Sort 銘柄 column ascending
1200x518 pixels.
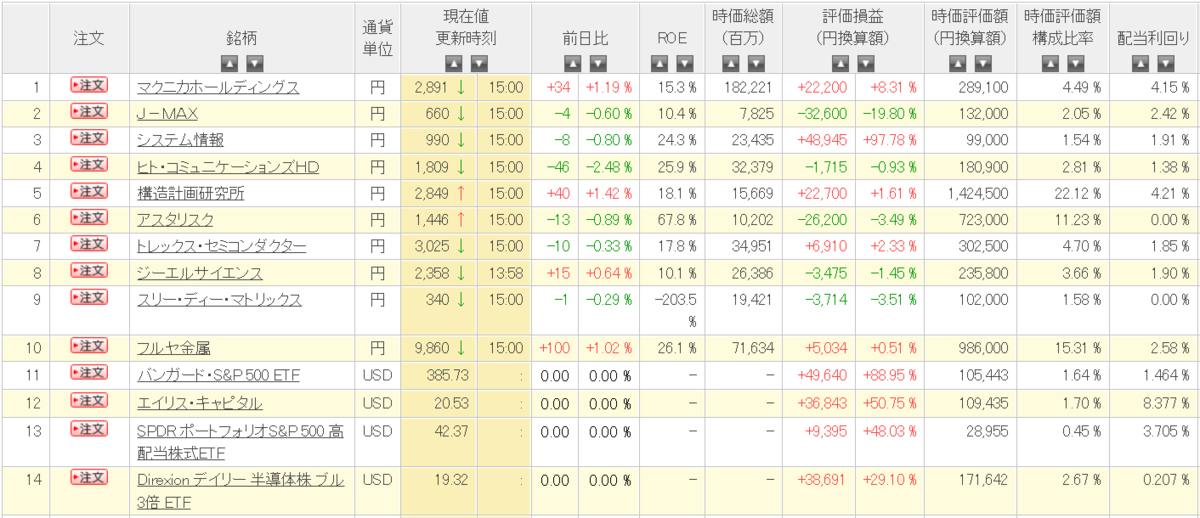coord(228,63)
